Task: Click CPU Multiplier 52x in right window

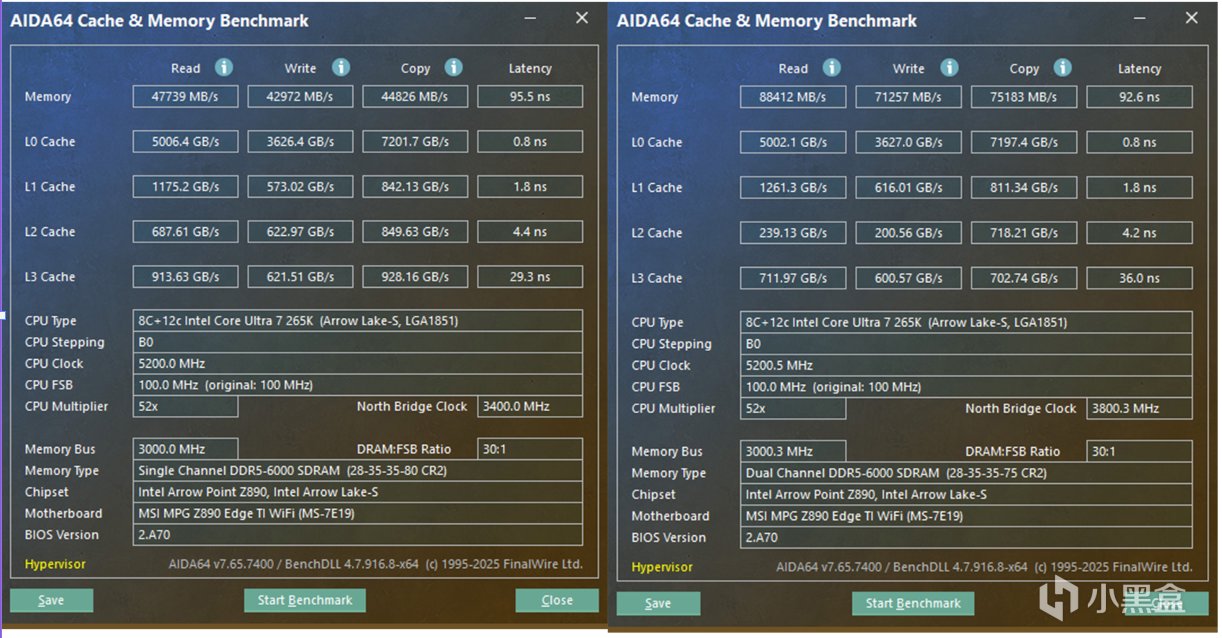Action: (793, 408)
